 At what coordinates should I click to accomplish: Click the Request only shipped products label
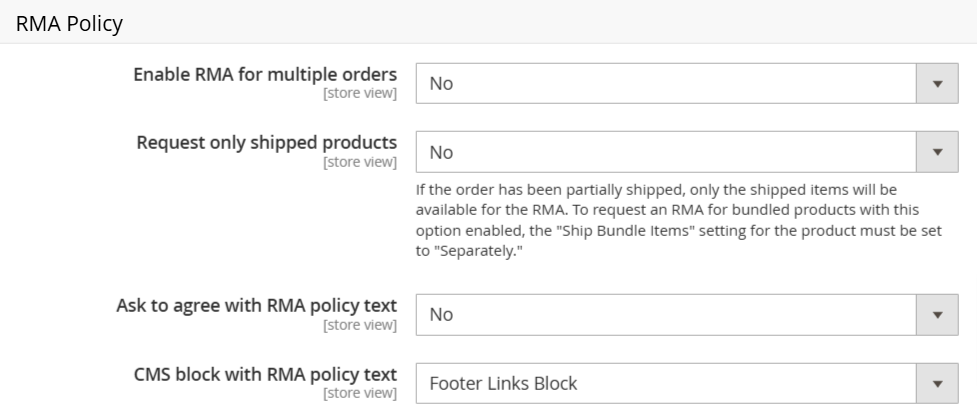[x=267, y=143]
